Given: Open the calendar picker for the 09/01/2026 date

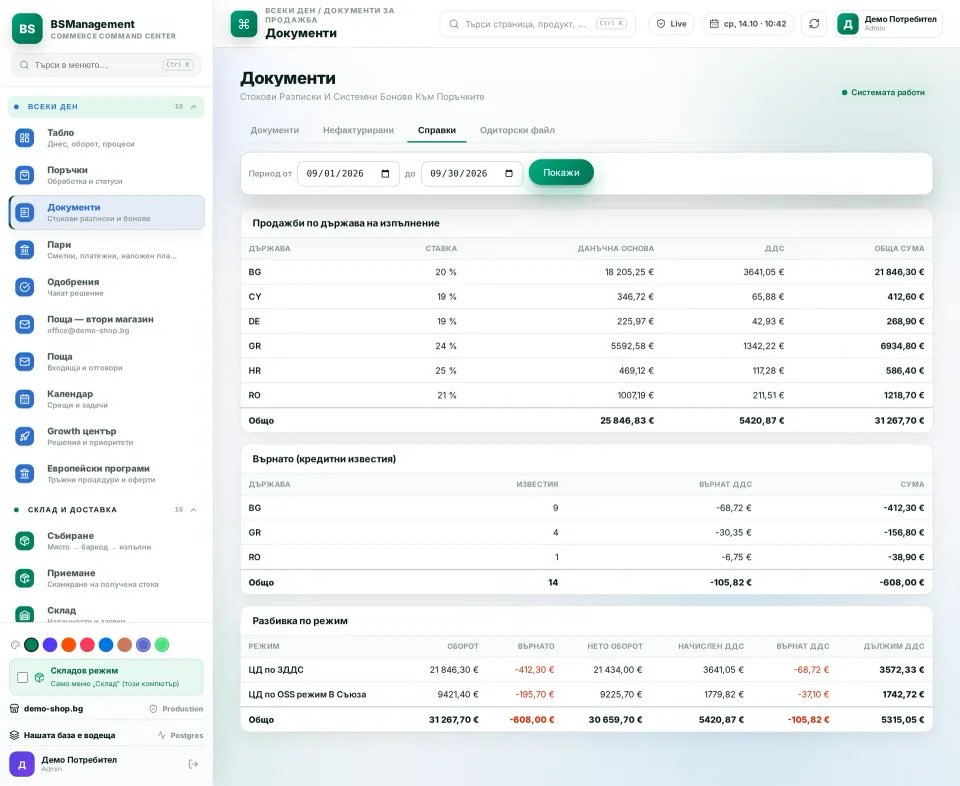Looking at the screenshot, I should click(385, 174).
